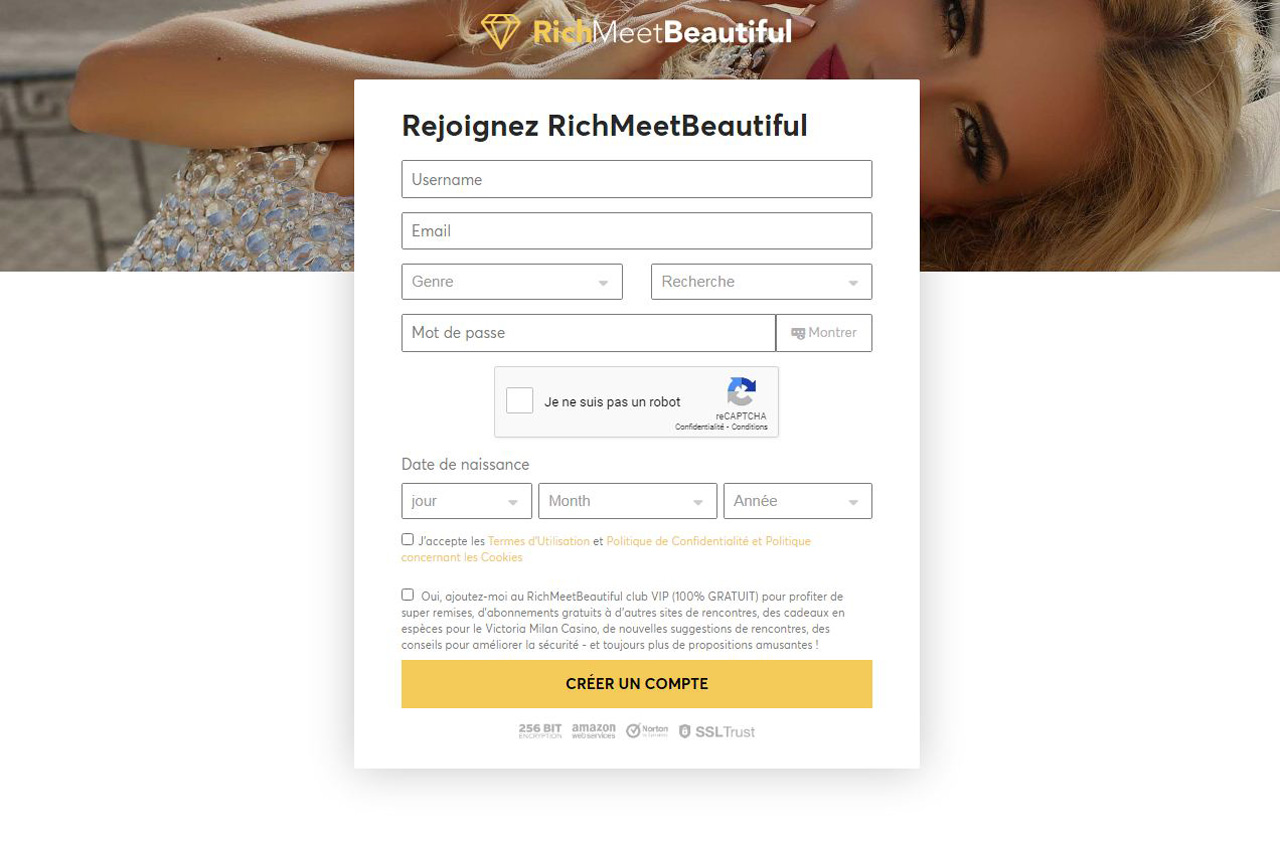Click the eye icon beside Montrer
Screen dimensions: 1280x842
[x=798, y=333]
